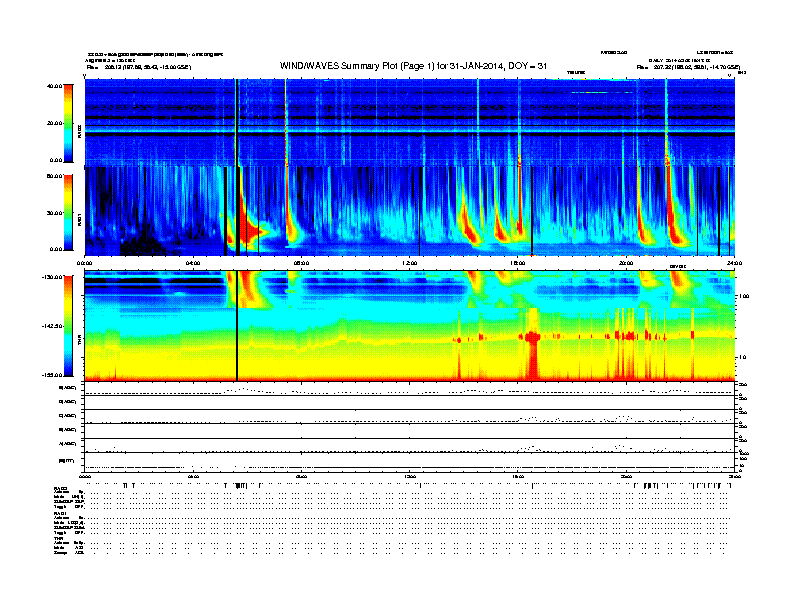
Task: Click the black vertical gap line in TNR panel
Action: click(237, 326)
